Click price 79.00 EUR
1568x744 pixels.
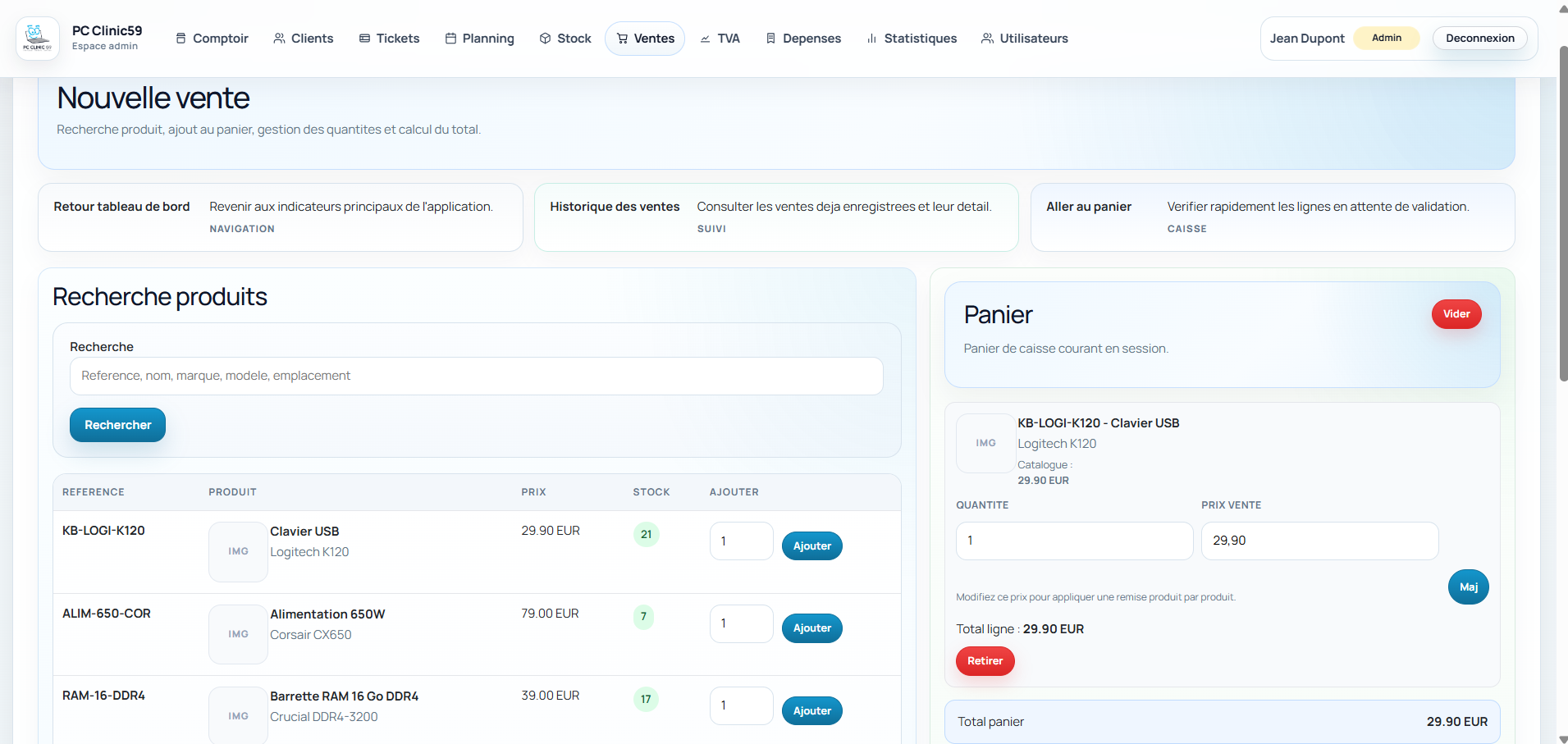point(550,614)
